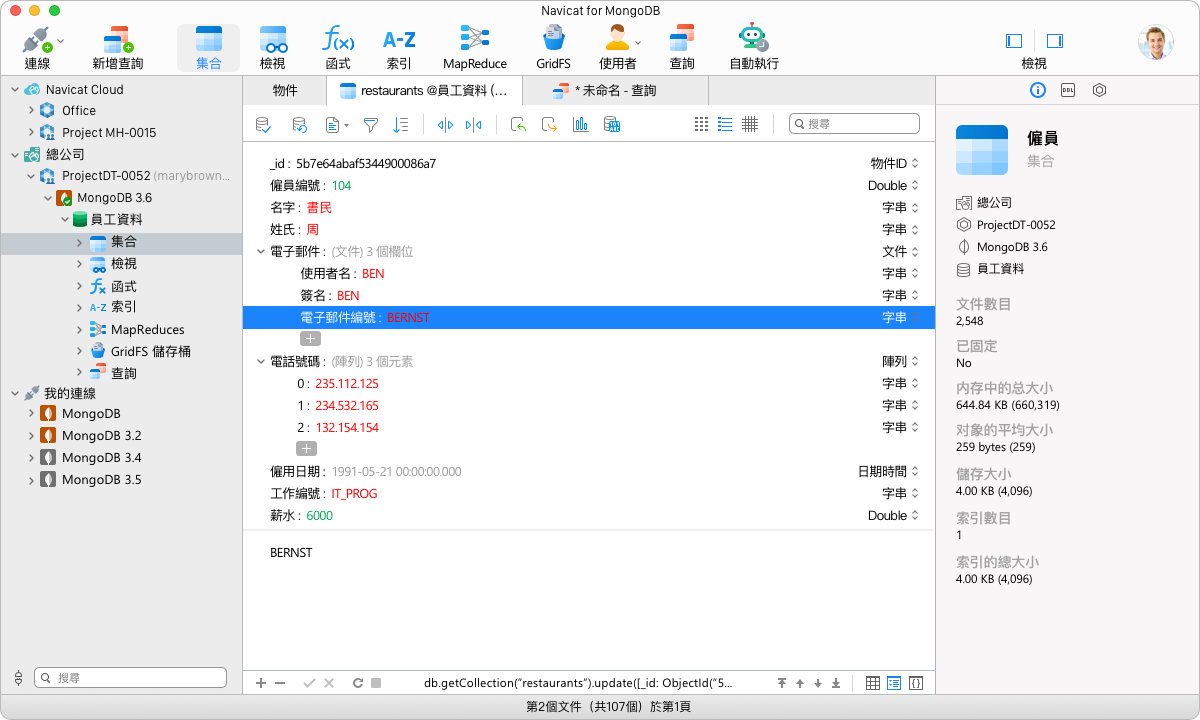Click the expand all columns icon

tap(446, 125)
